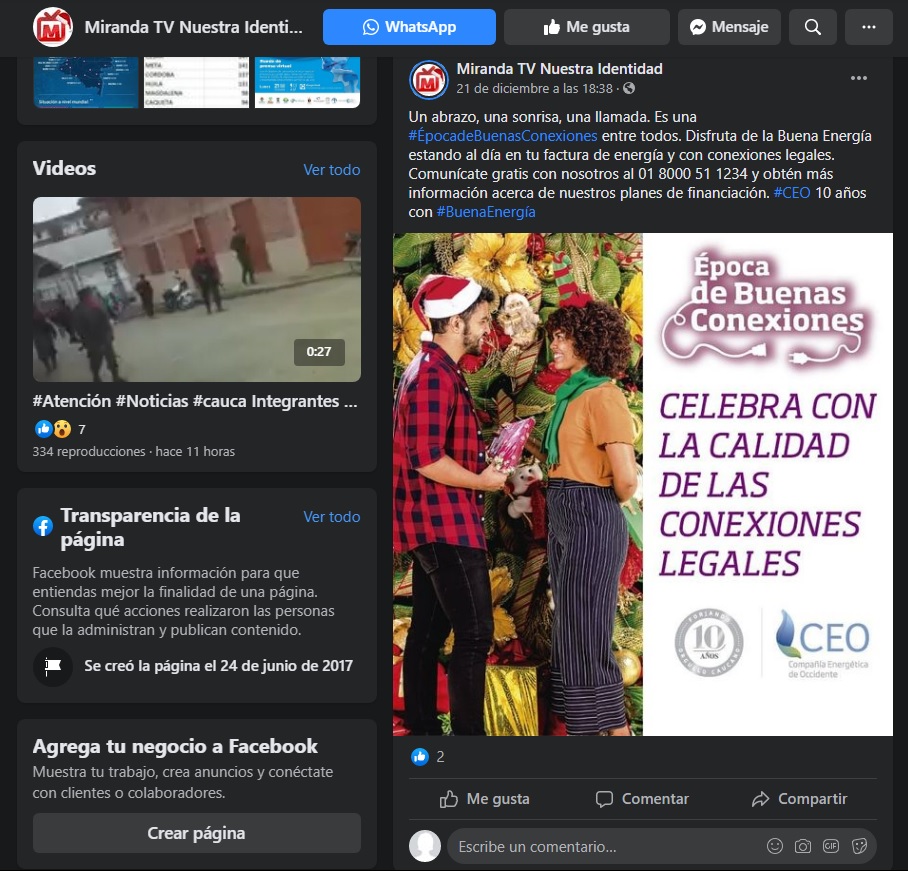Image resolution: width=908 pixels, height=871 pixels.
Task: Open the #CEO hashtag link
Action: pos(792,193)
